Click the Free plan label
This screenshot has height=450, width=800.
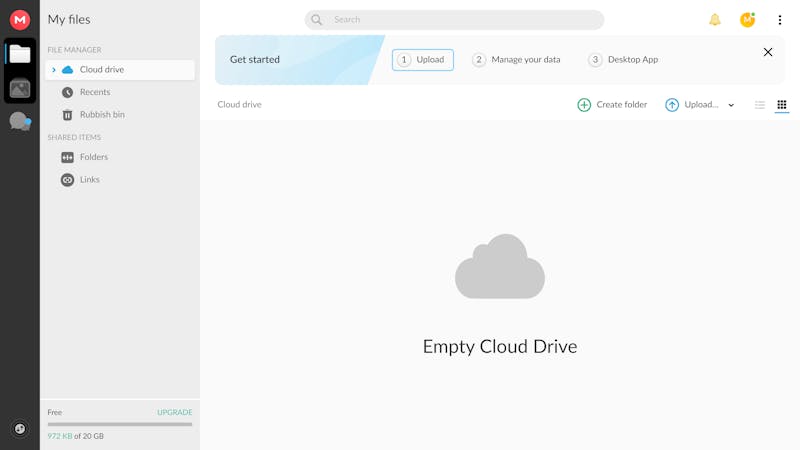coord(55,412)
